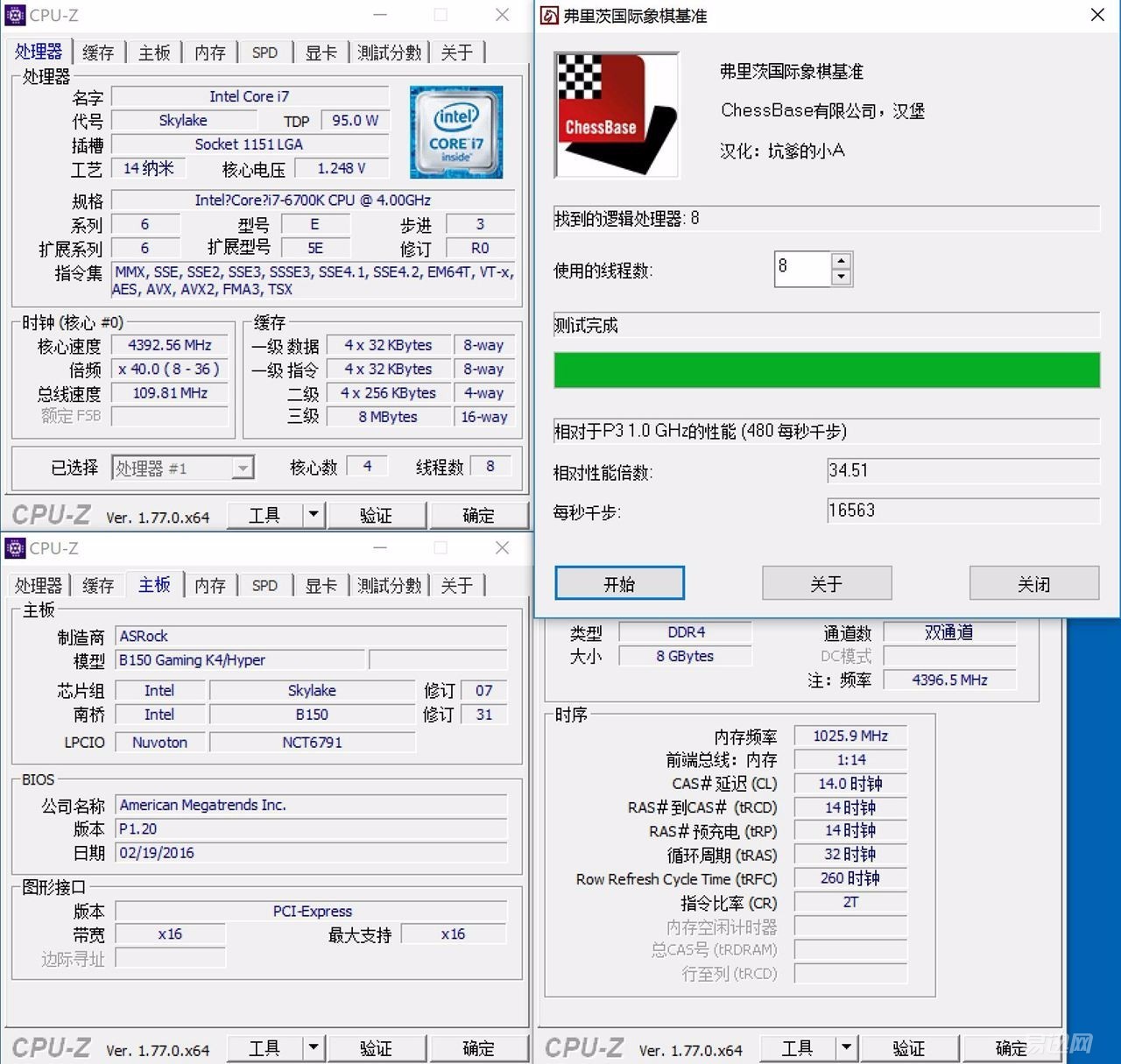This screenshot has height=1064, width=1121.
Task: Click the BIOS vendor "American Megatrends Inc."
Action: pyautogui.click(x=311, y=805)
